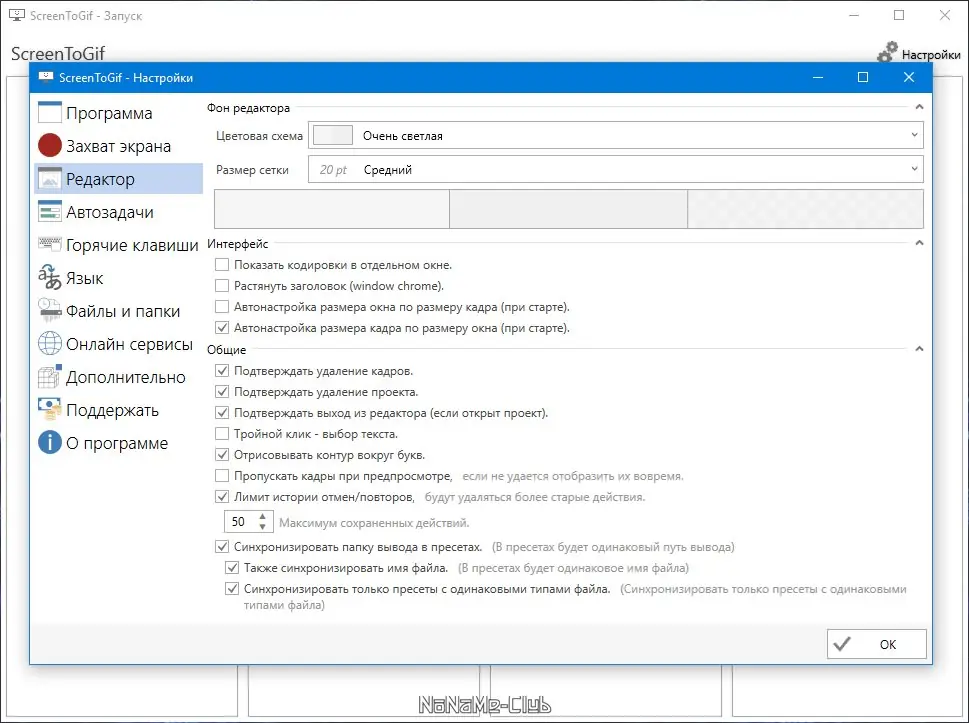Enable Тройной клик - выбор текста

pos(222,434)
